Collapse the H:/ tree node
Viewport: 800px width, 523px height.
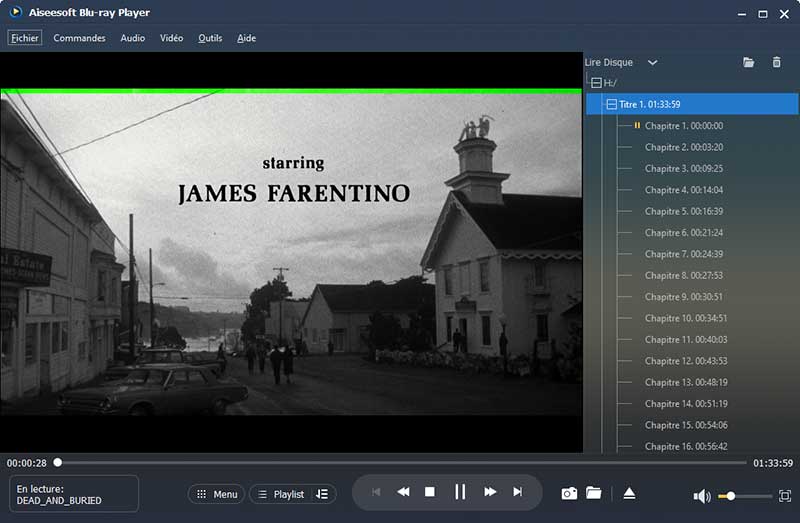coord(596,83)
